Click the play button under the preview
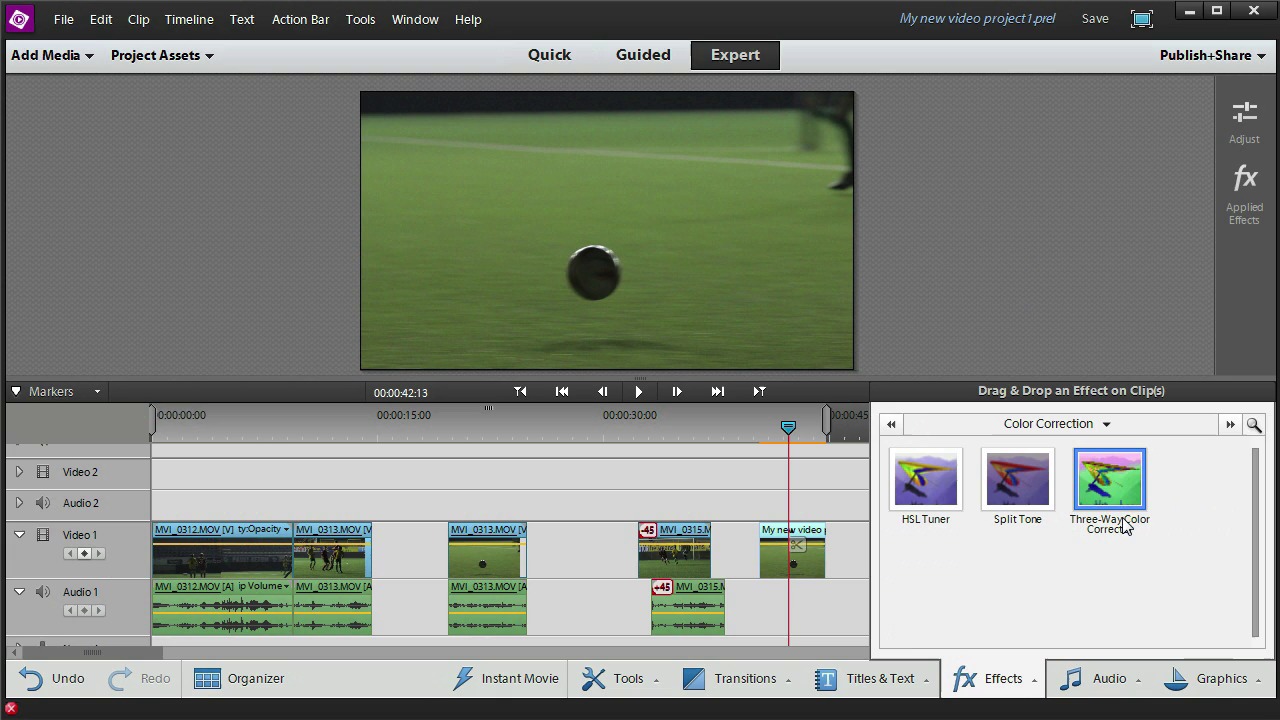Screen dimensions: 1280x720 tap(639, 392)
